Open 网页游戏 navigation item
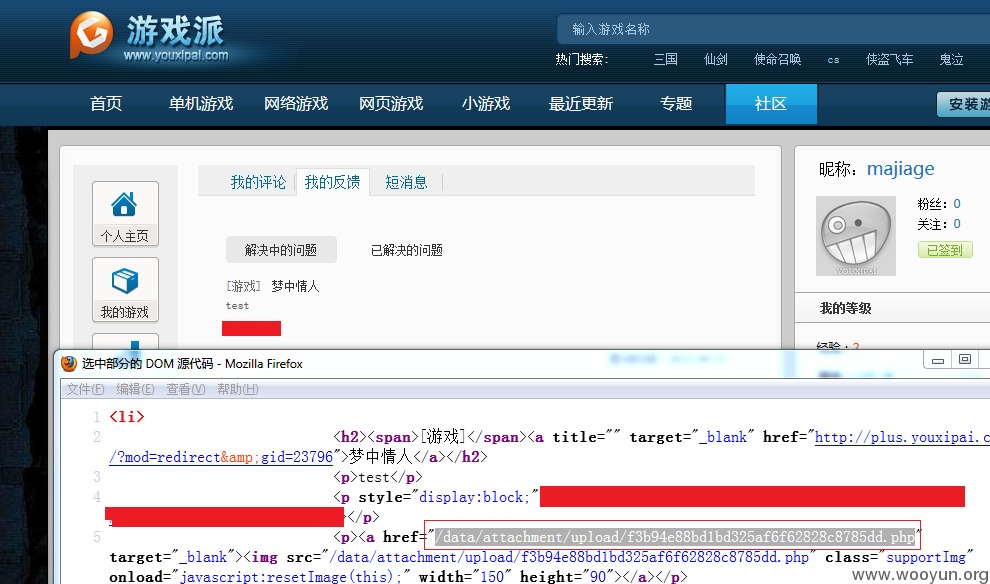Image resolution: width=990 pixels, height=584 pixels. 391,104
